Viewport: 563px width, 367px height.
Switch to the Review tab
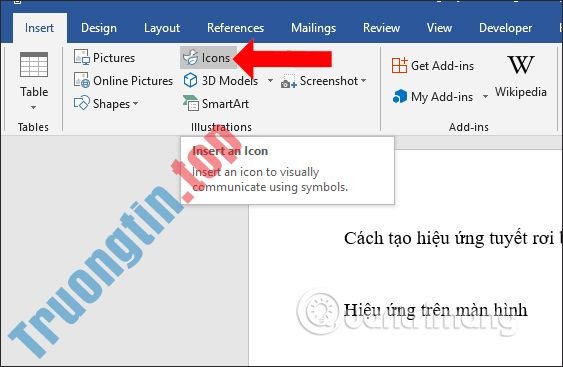point(381,28)
